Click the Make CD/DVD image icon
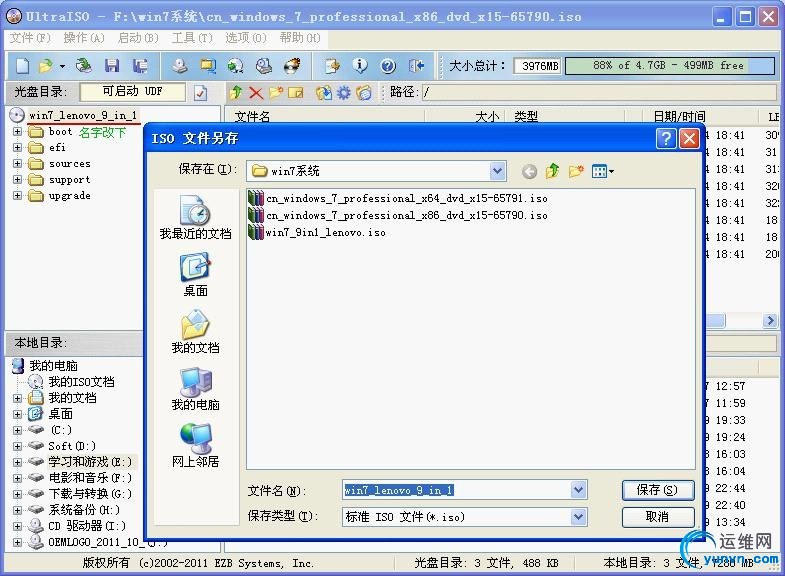The image size is (785, 576). coord(180,66)
